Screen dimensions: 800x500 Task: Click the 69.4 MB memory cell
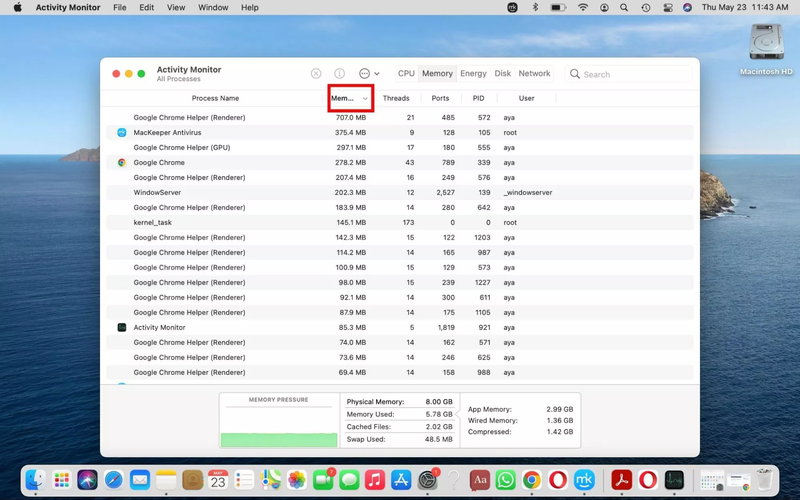tap(352, 372)
